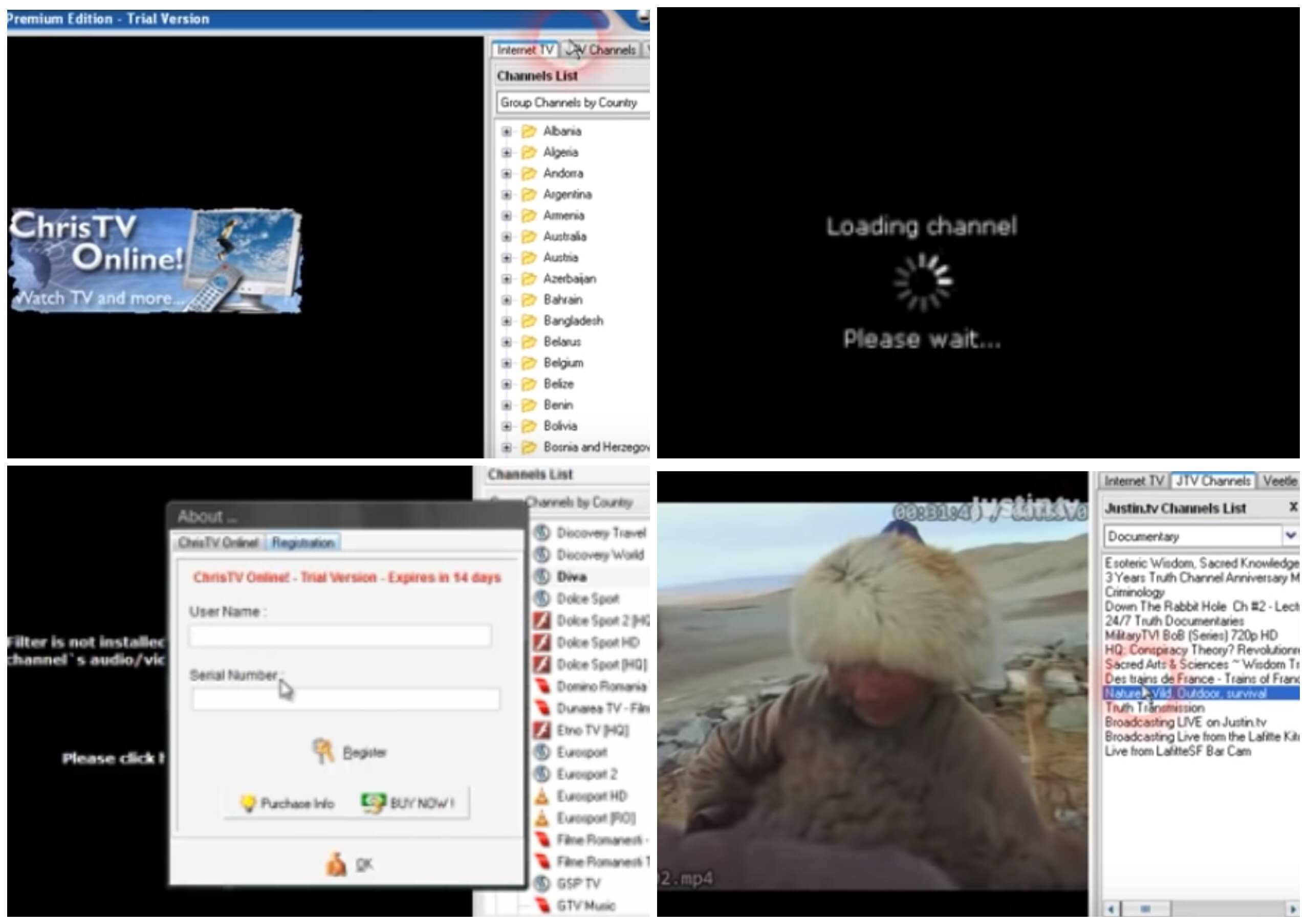
Task: Select "Down The Rabbit Hole Ch #2" entry
Action: (x=1201, y=606)
